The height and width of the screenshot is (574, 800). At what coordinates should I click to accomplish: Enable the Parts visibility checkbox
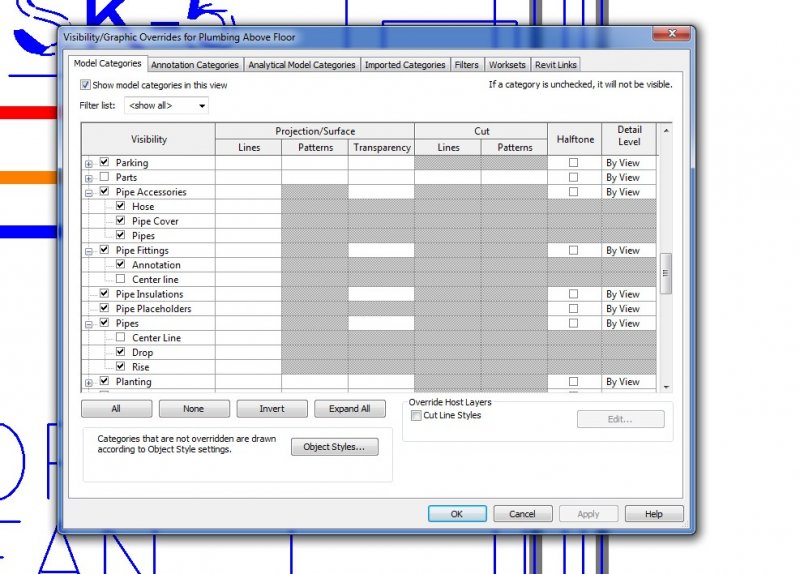104,177
